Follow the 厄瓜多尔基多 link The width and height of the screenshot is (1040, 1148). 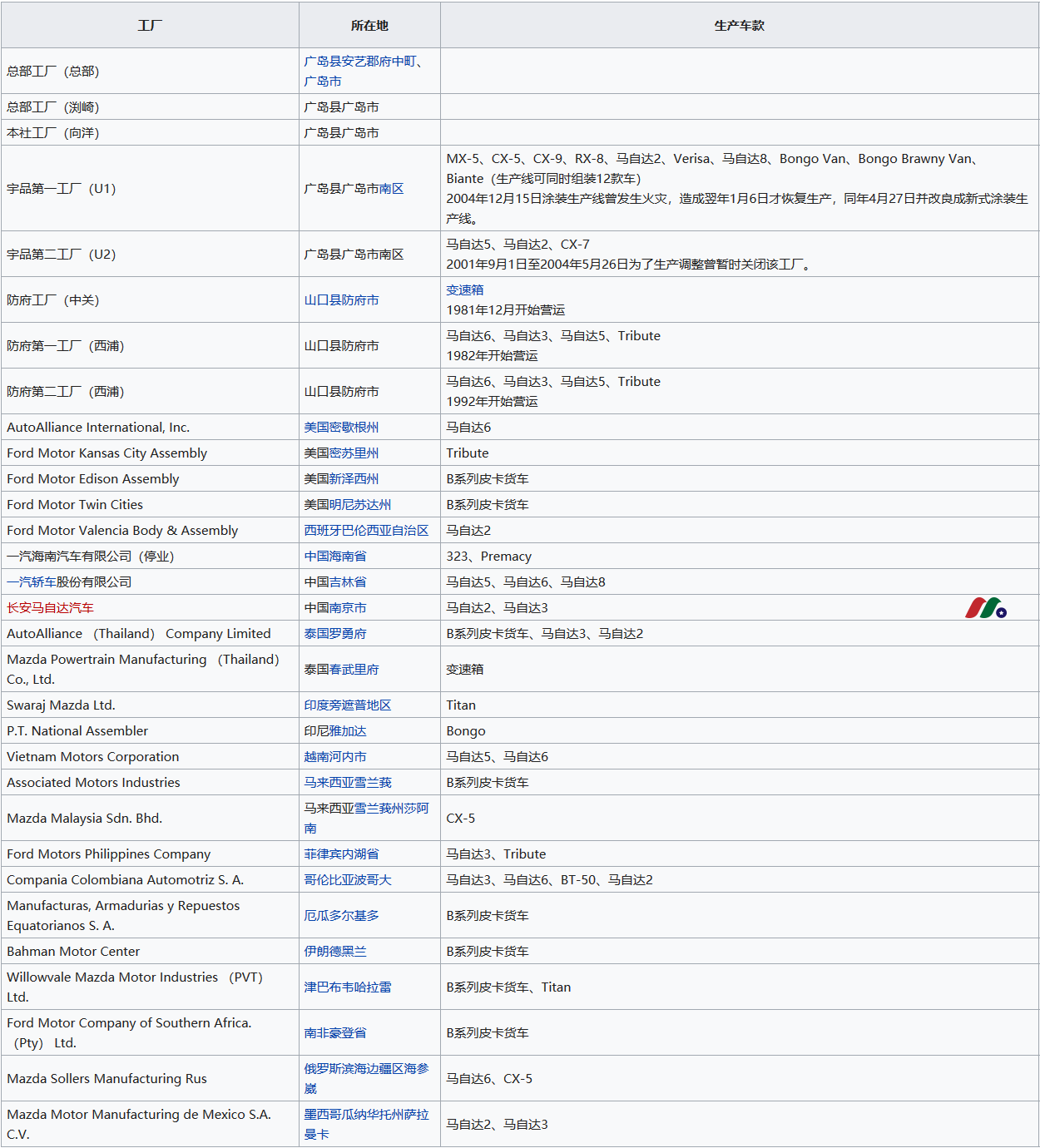342,916
